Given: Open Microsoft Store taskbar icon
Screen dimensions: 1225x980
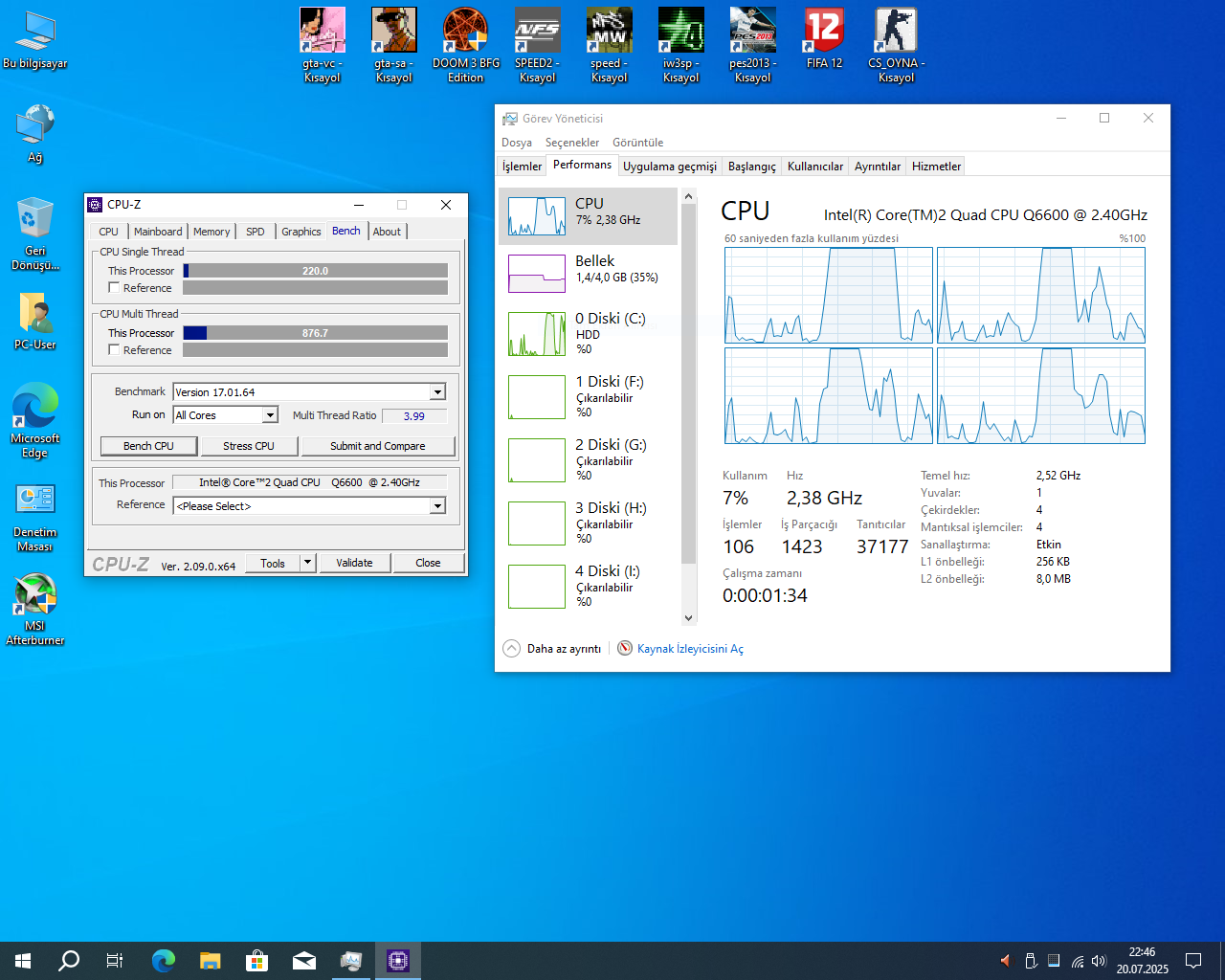Looking at the screenshot, I should pos(257,961).
